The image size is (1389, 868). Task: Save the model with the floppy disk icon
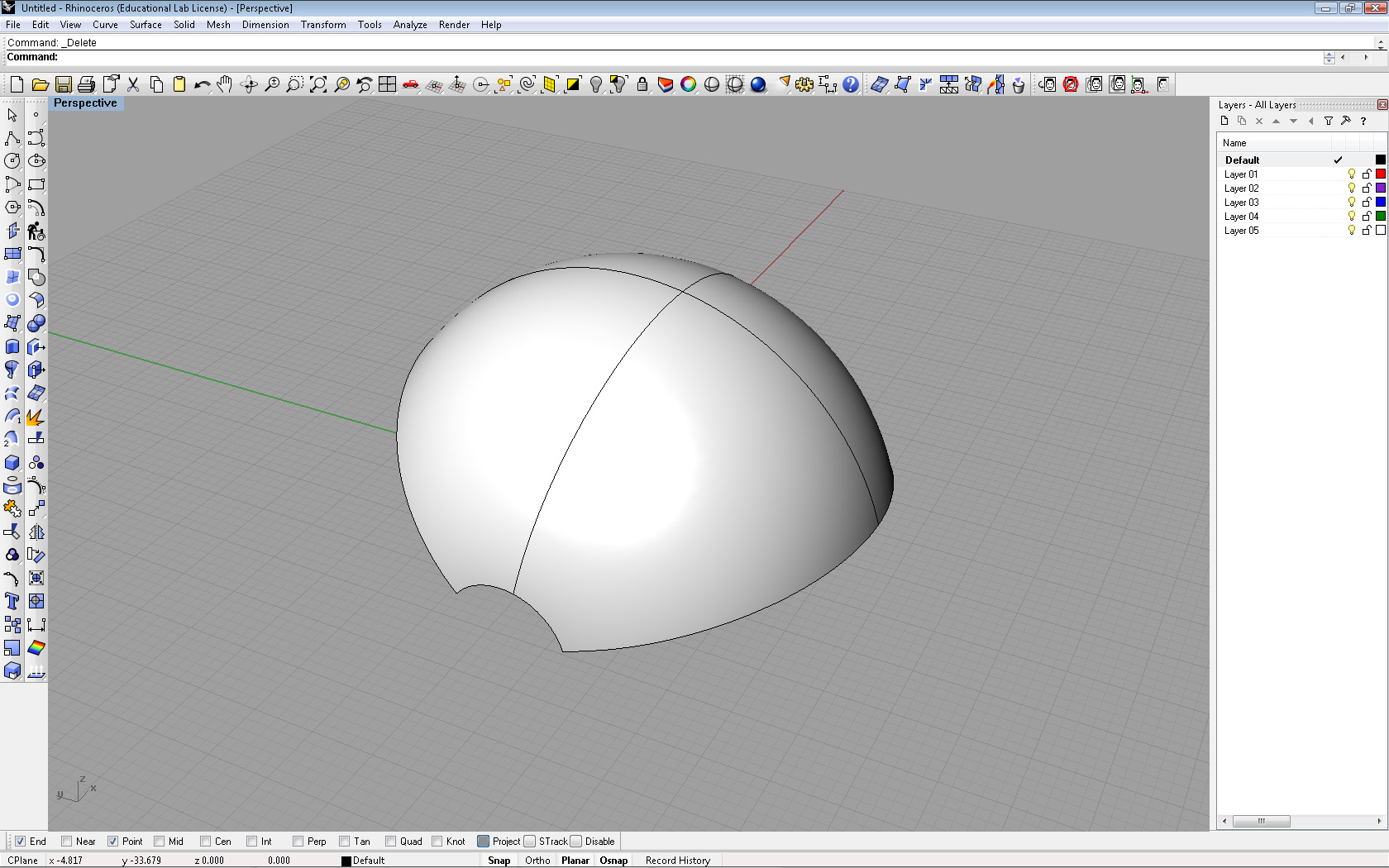tap(63, 84)
